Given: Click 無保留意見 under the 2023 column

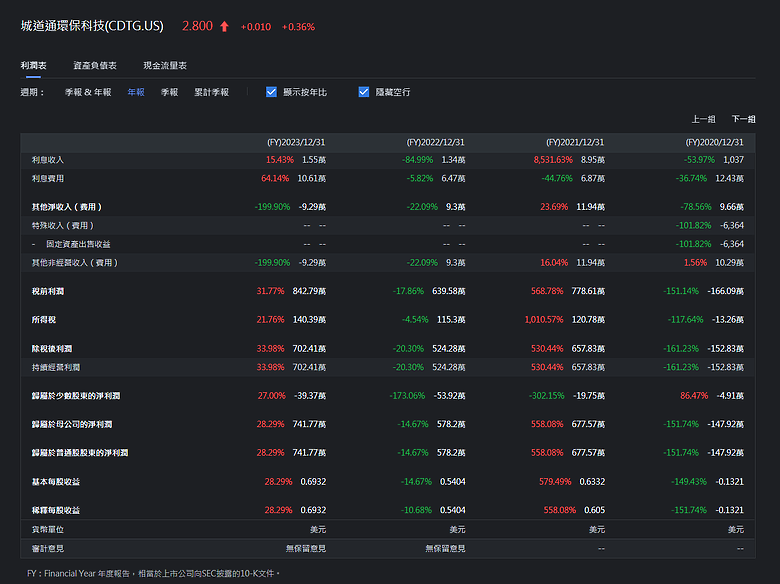Looking at the screenshot, I should point(305,548).
